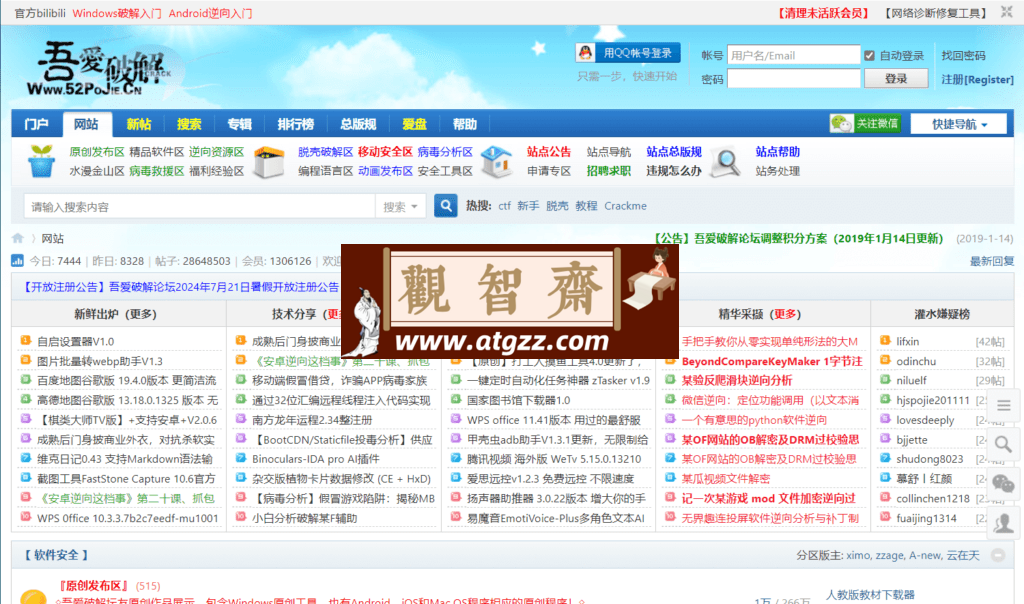Click the 52pojie site logo

[x=98, y=69]
